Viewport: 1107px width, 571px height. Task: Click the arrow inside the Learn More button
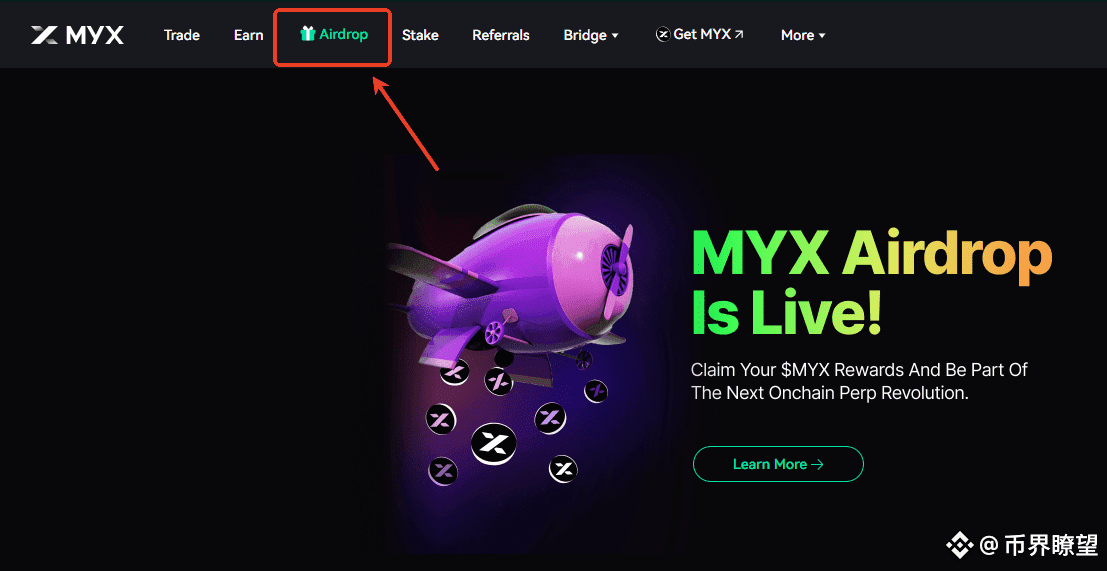[x=817, y=464]
